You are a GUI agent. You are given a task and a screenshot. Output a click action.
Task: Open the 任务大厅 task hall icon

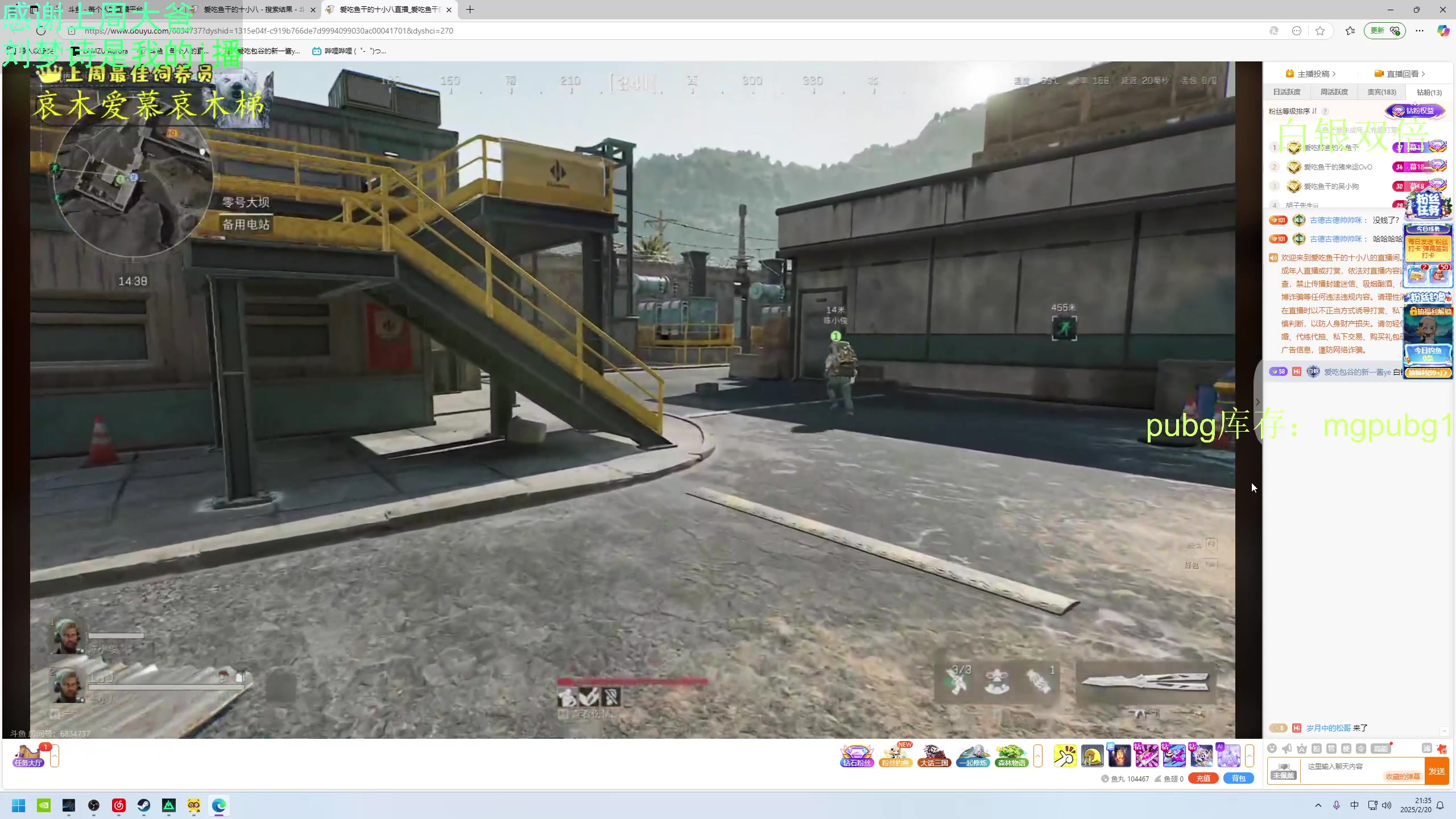tap(28, 756)
